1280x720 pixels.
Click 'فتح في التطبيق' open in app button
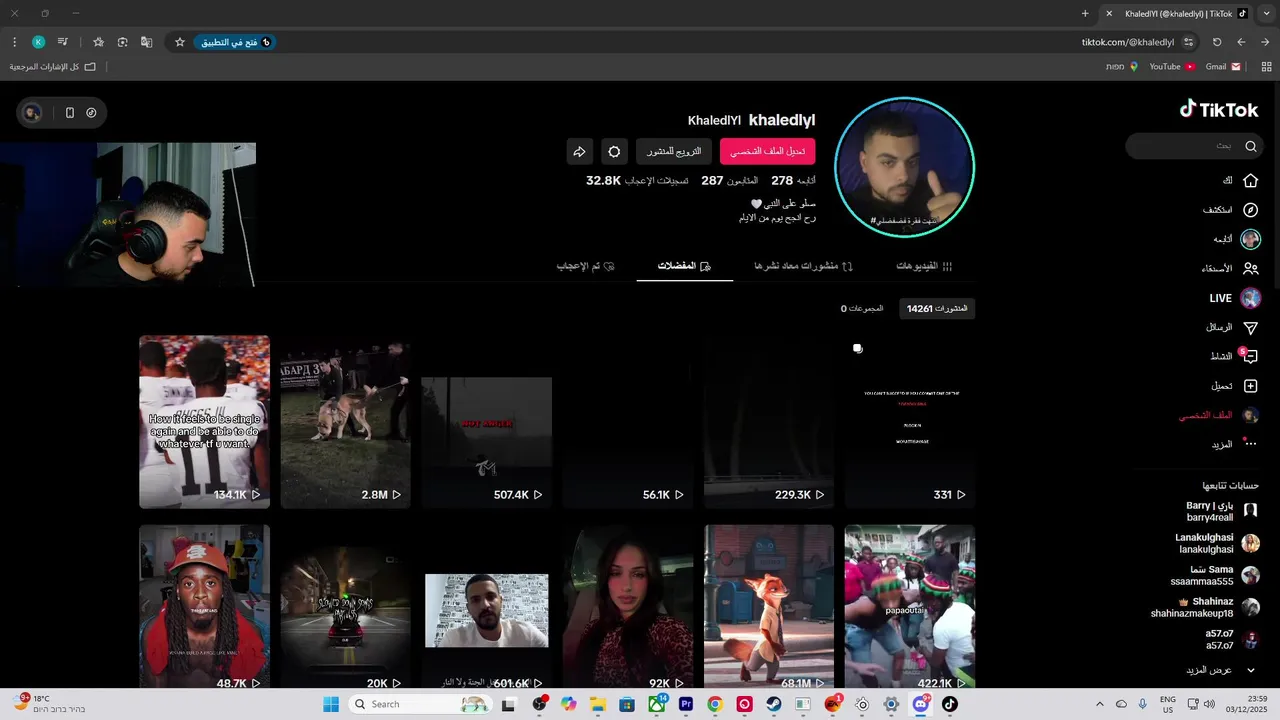point(233,42)
